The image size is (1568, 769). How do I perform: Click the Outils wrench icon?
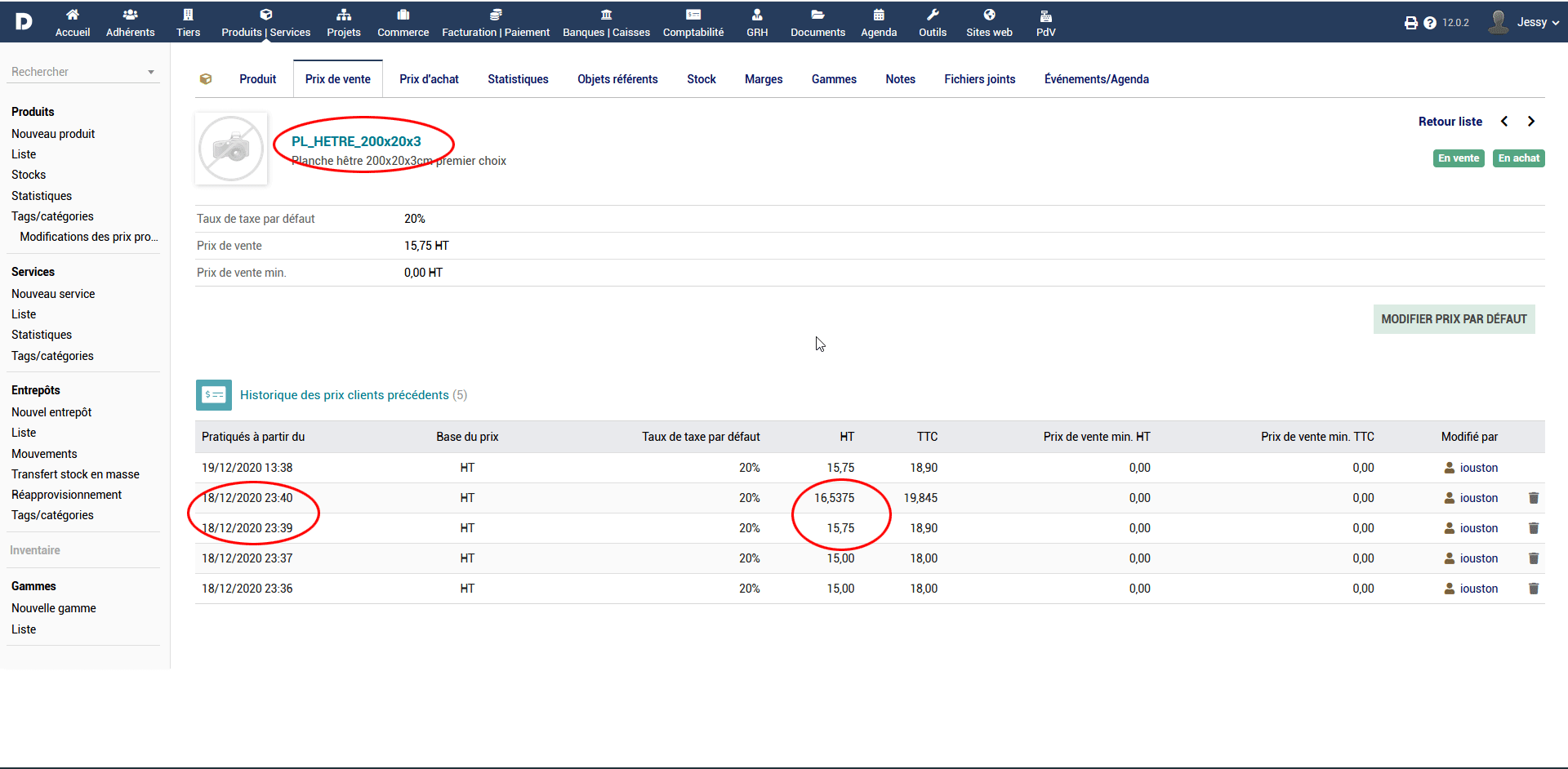933,15
